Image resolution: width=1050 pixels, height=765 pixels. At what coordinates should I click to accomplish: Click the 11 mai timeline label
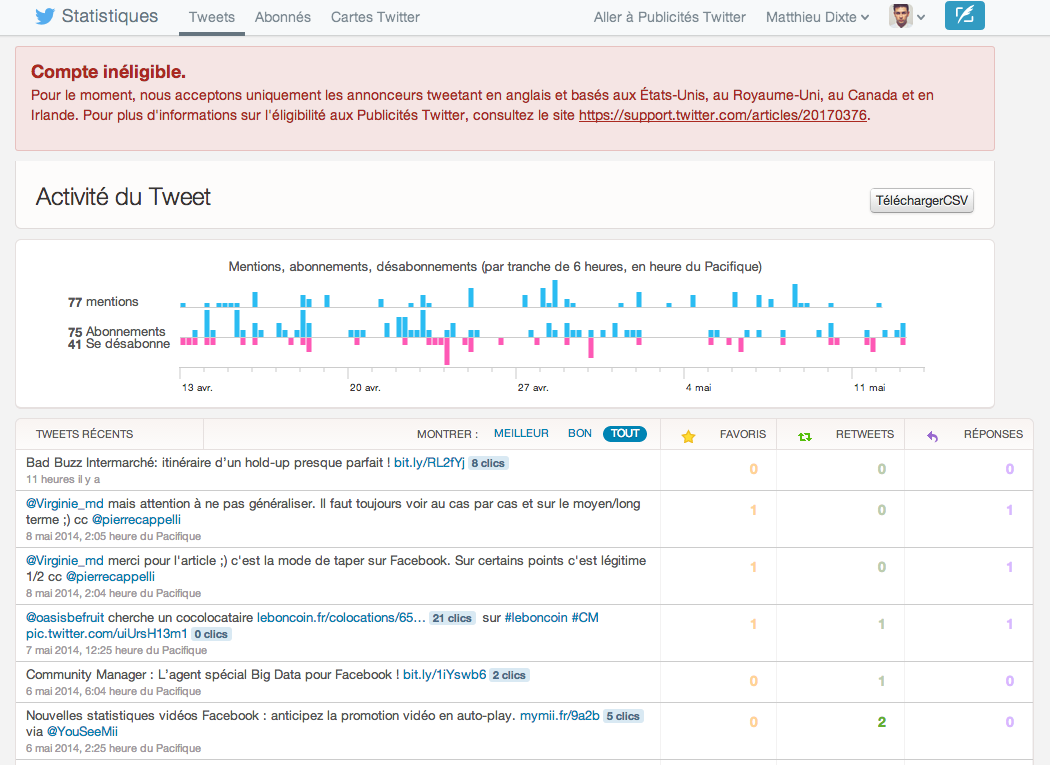[869, 388]
